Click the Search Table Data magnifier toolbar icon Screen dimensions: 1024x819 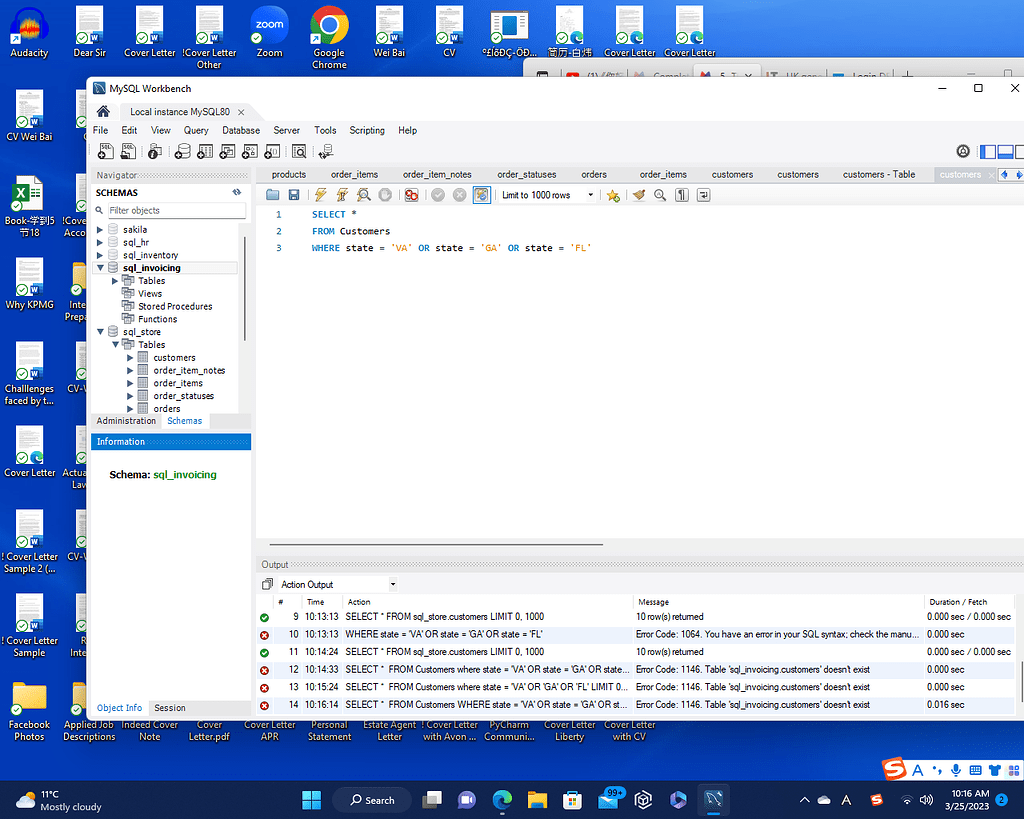point(300,151)
